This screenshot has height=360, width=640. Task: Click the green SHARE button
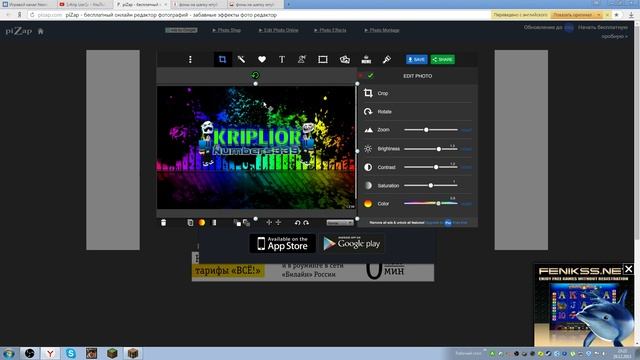coord(442,60)
